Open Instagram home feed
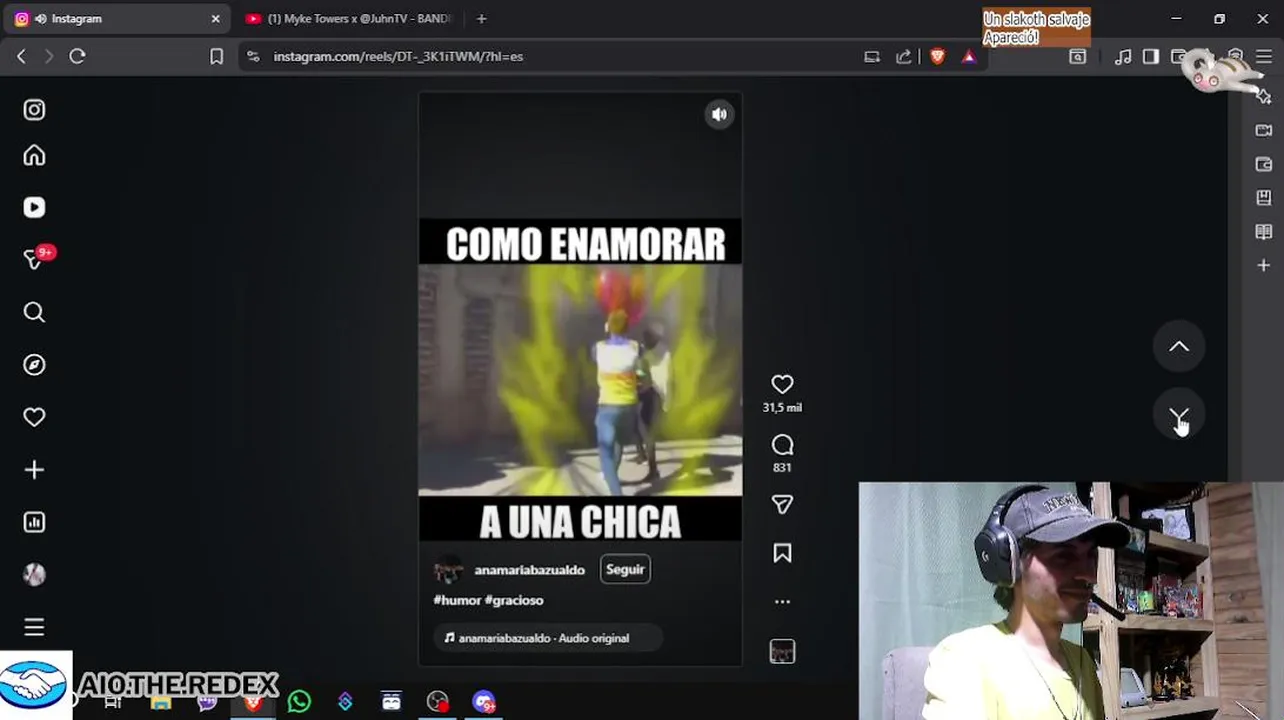Image resolution: width=1284 pixels, height=720 pixels. tap(34, 156)
